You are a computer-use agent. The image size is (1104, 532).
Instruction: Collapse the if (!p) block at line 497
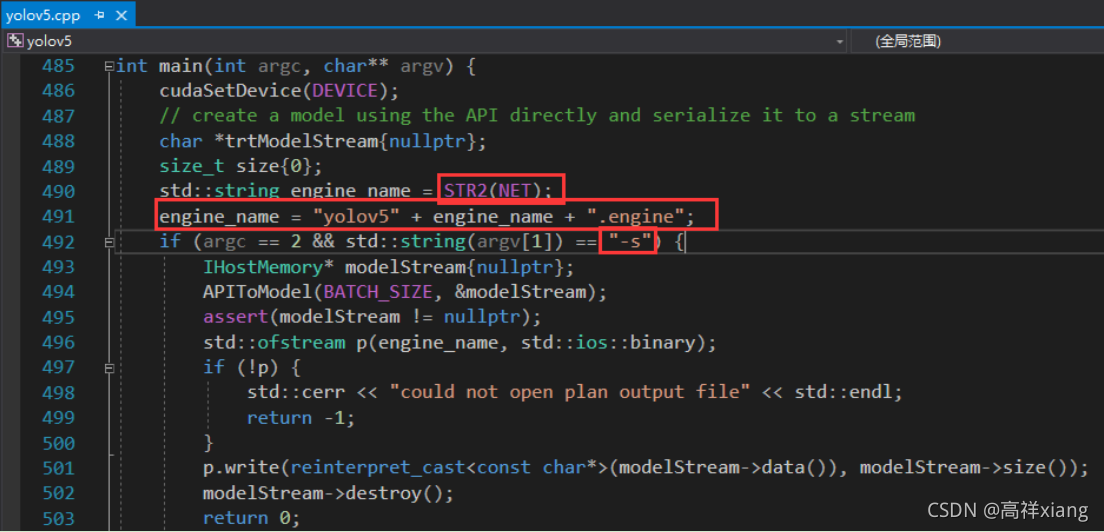coord(109,367)
